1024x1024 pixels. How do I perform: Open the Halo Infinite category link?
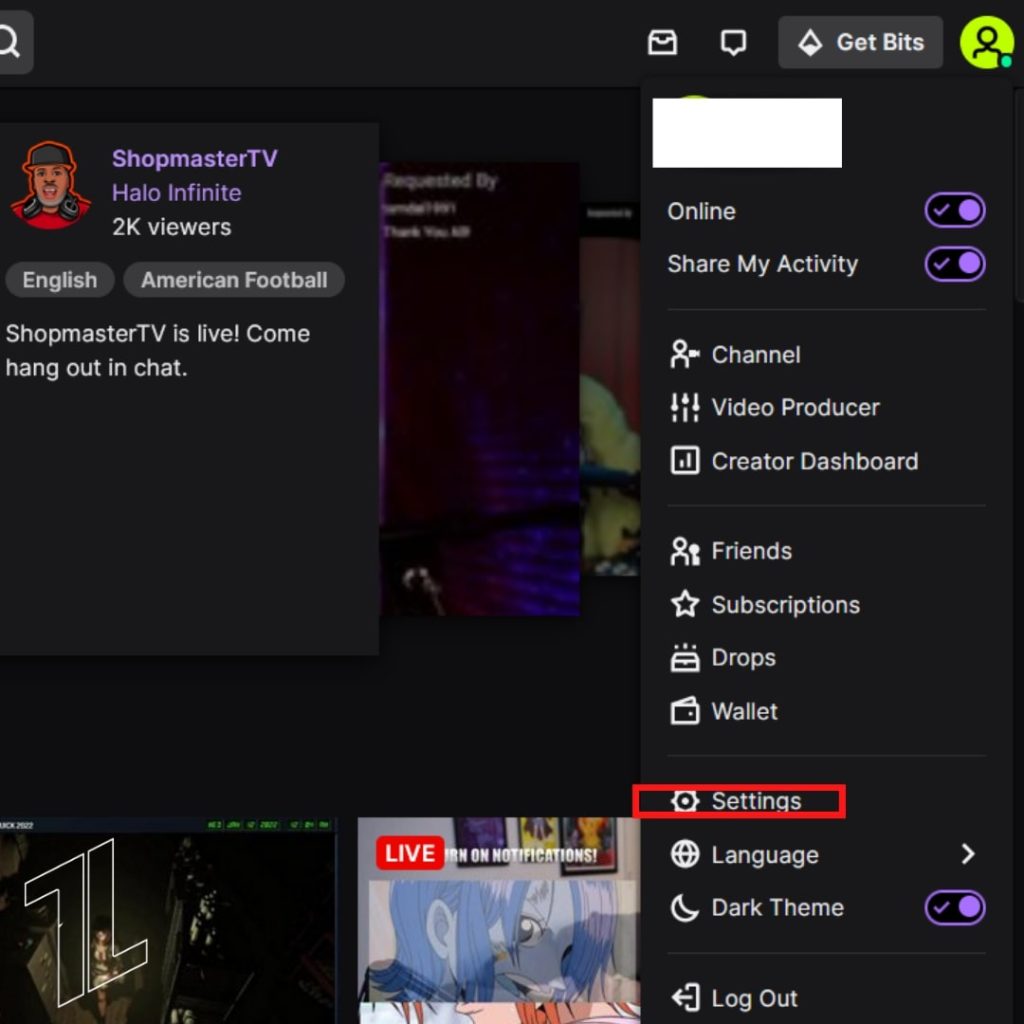point(176,193)
